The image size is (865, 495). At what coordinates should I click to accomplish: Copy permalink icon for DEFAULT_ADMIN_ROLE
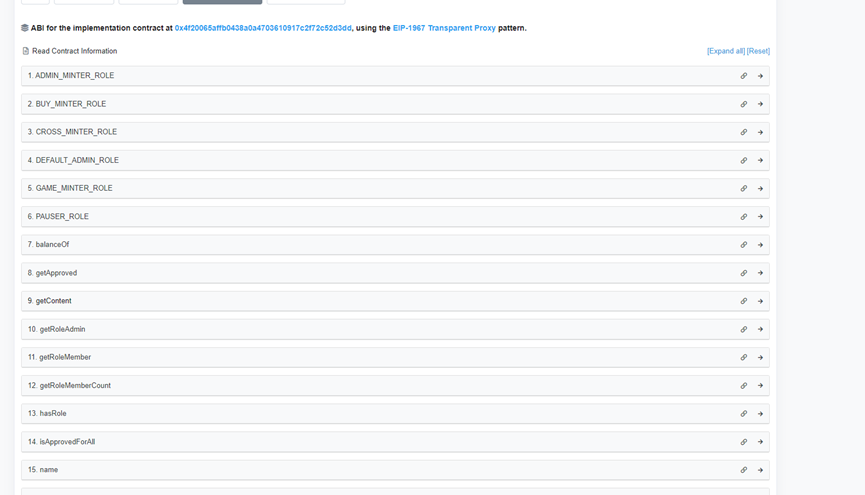[x=743, y=160]
